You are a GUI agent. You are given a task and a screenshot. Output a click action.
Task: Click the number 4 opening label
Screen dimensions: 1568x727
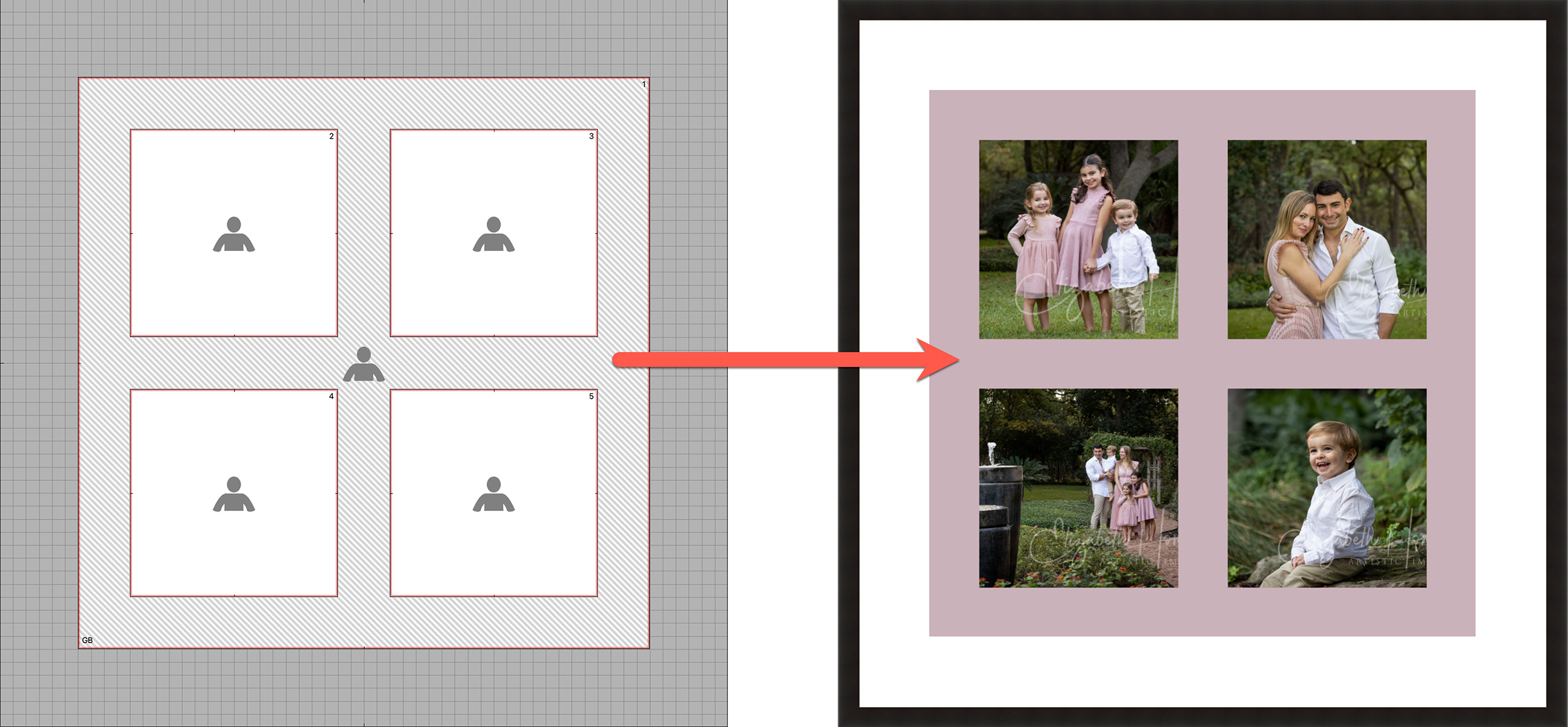click(x=331, y=396)
